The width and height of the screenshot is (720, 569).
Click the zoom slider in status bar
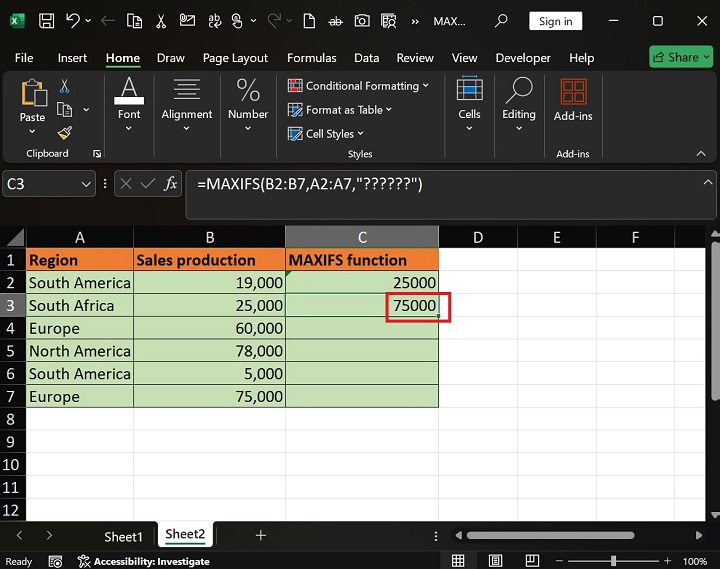(613, 561)
